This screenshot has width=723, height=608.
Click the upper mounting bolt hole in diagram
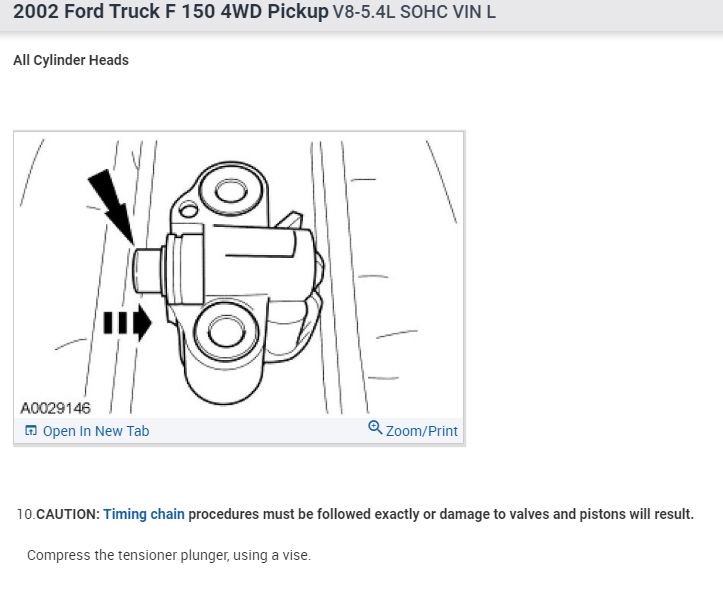pos(231,191)
